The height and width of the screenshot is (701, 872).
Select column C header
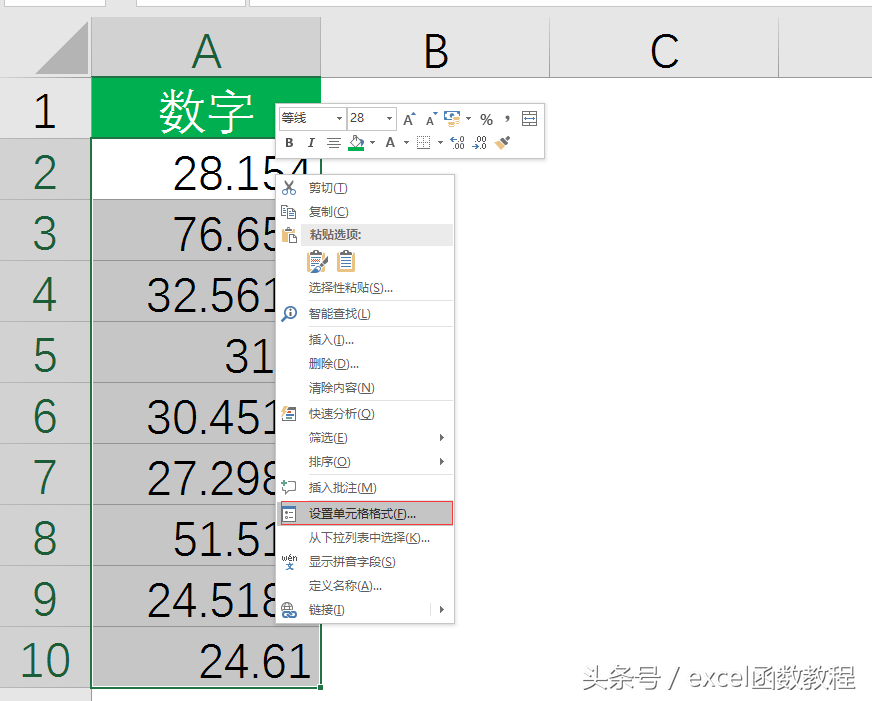tap(664, 47)
